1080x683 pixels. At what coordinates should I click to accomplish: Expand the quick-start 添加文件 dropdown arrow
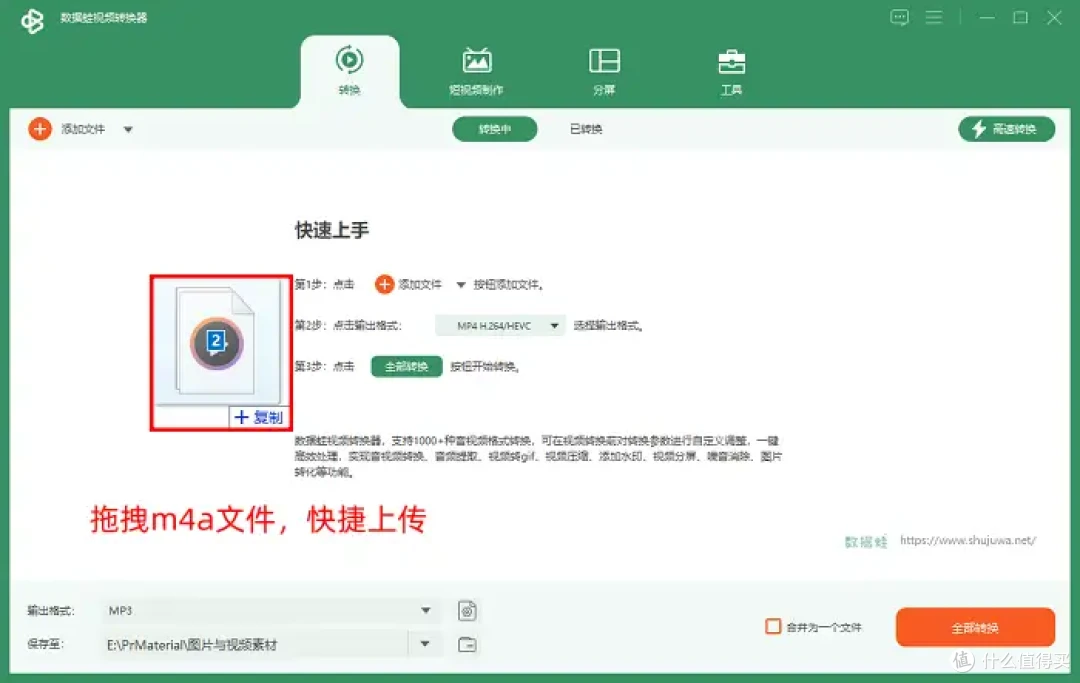461,285
